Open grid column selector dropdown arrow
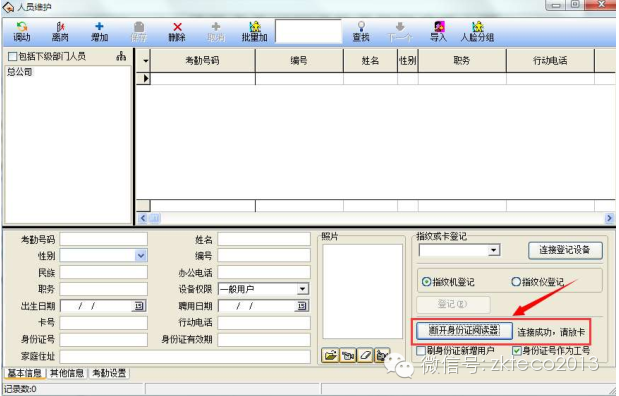 (146, 61)
